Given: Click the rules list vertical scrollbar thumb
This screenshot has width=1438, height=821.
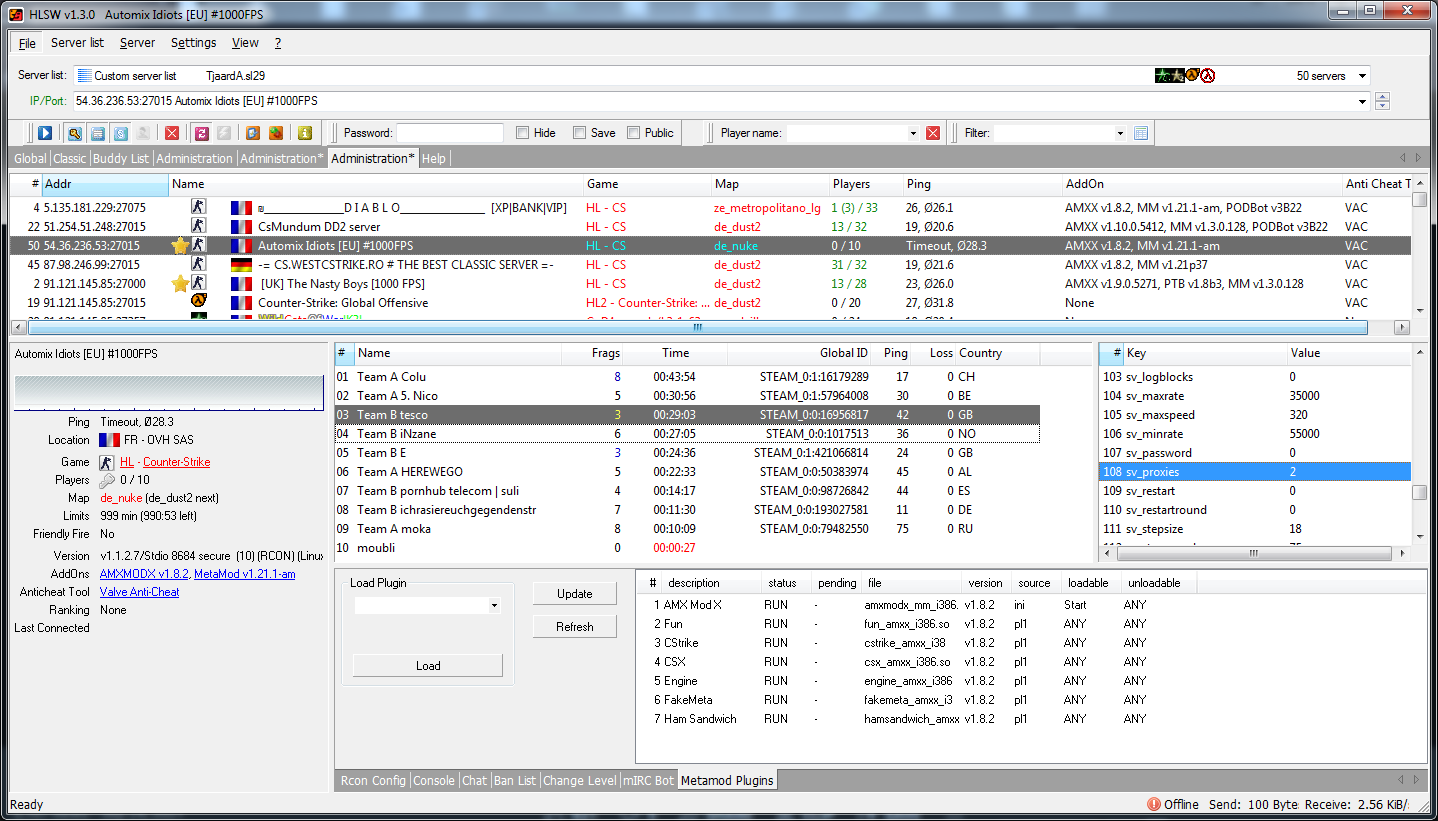Looking at the screenshot, I should tap(1419, 493).
